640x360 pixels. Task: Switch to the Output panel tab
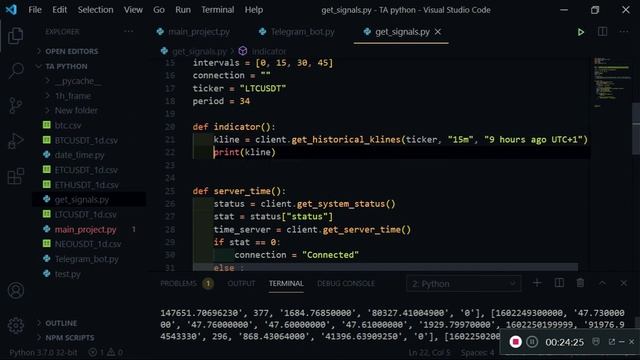pyautogui.click(x=241, y=283)
